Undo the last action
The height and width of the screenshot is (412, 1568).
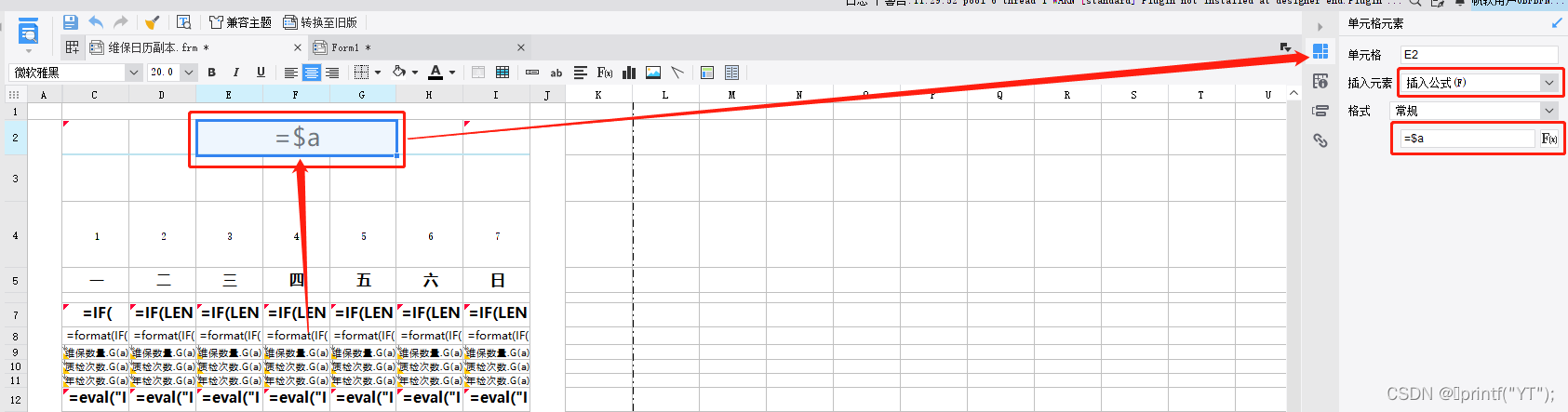pyautogui.click(x=96, y=22)
